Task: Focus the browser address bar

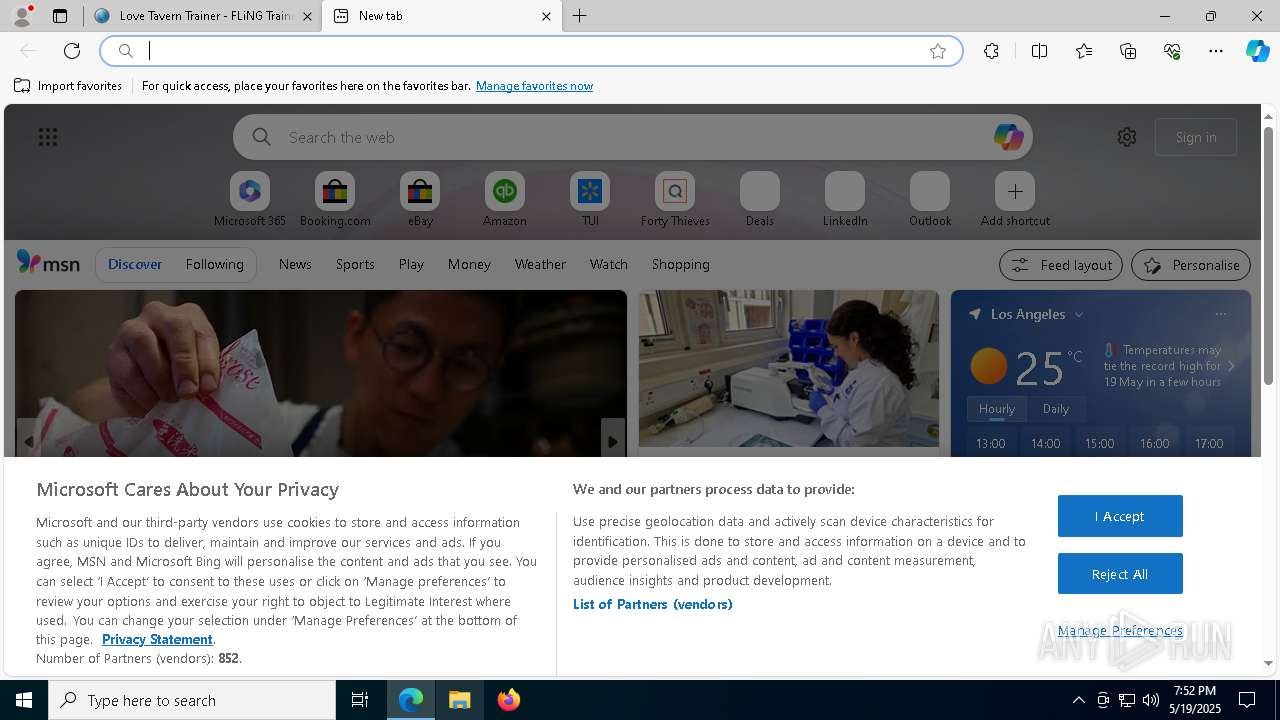Action: pyautogui.click(x=531, y=51)
